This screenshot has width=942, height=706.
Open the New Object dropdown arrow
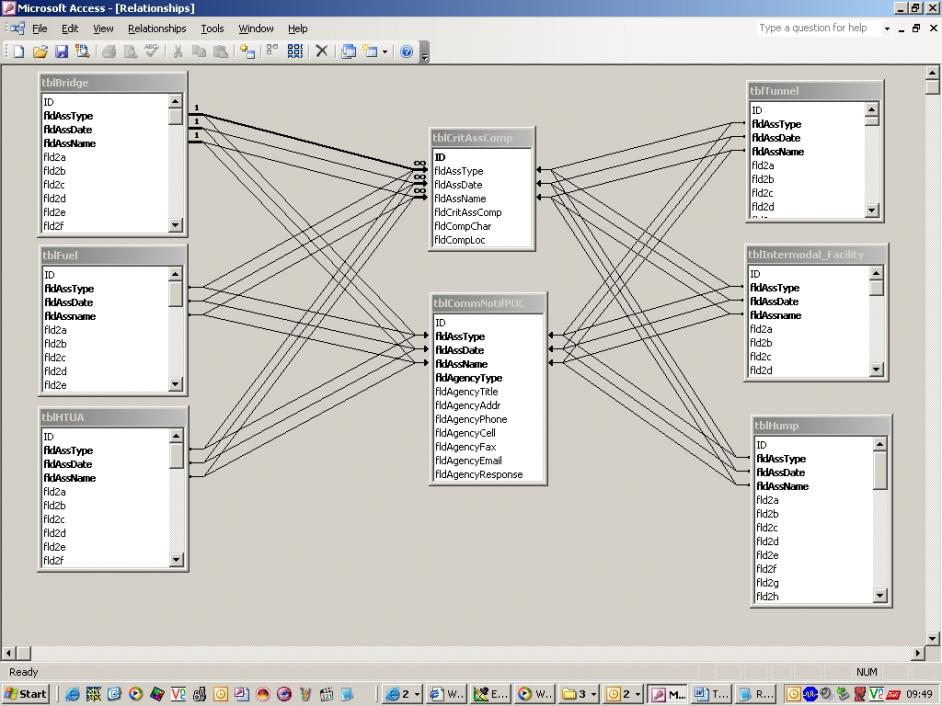click(384, 52)
